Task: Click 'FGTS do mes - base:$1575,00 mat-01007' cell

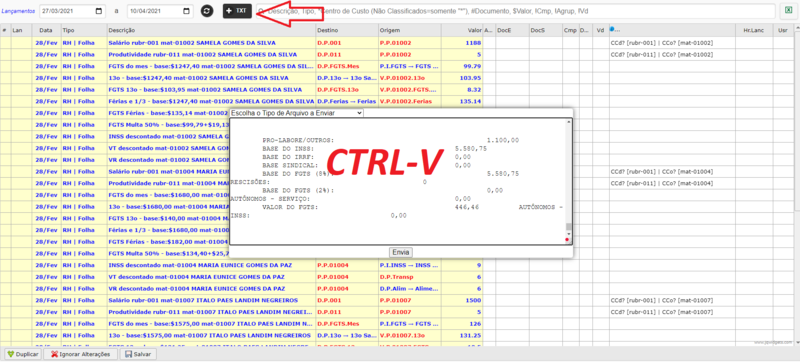Action: tap(211, 324)
